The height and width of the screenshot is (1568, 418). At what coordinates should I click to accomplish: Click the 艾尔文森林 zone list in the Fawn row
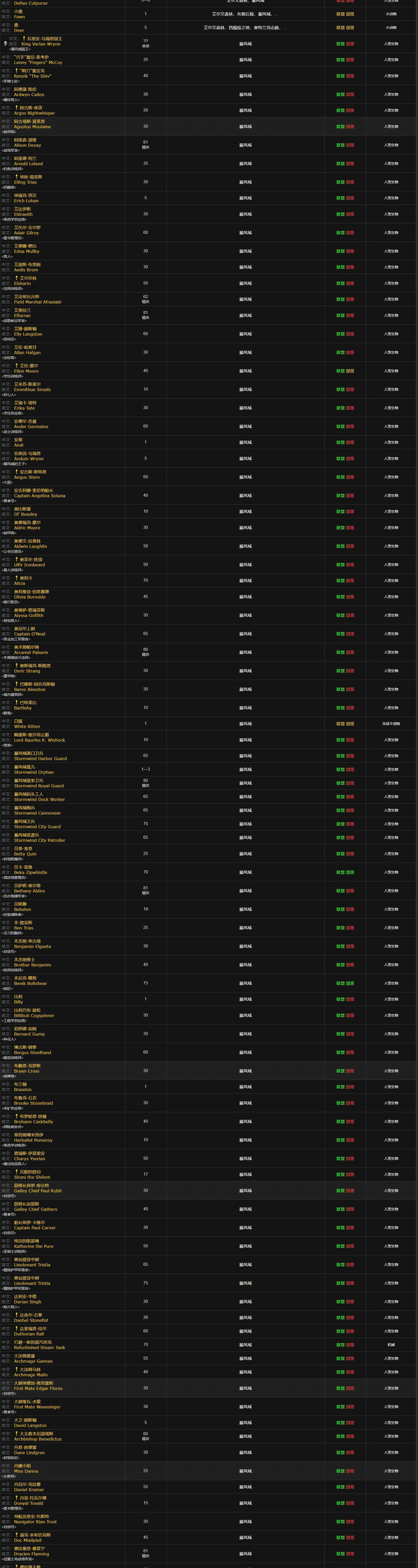[x=245, y=14]
